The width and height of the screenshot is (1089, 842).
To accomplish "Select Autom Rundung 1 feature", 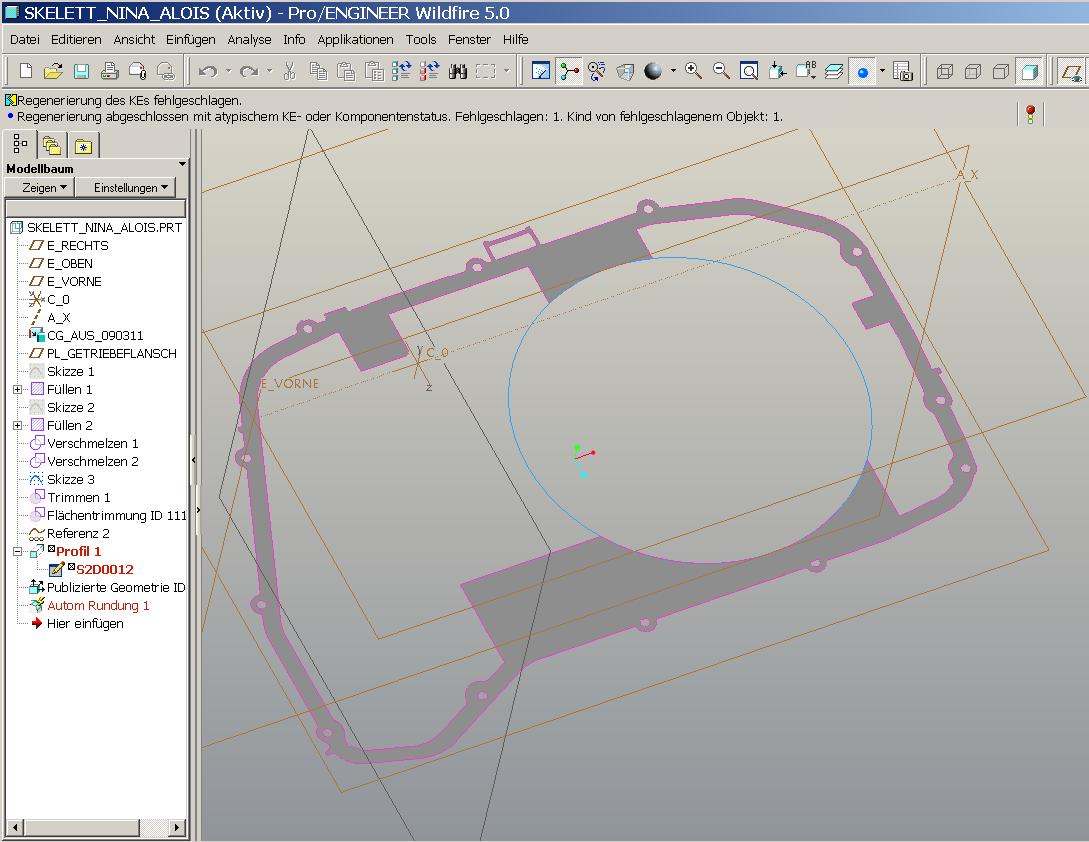I will [x=98, y=606].
